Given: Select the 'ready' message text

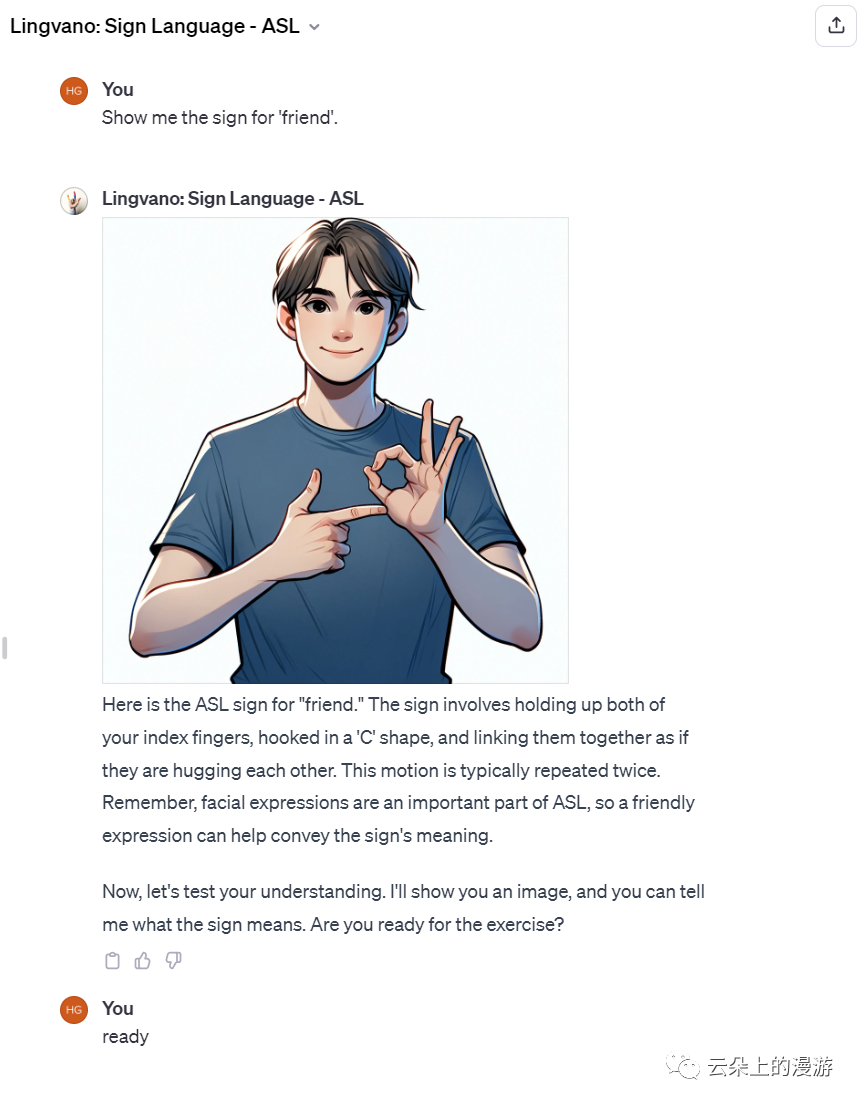Looking at the screenshot, I should point(125,1036).
